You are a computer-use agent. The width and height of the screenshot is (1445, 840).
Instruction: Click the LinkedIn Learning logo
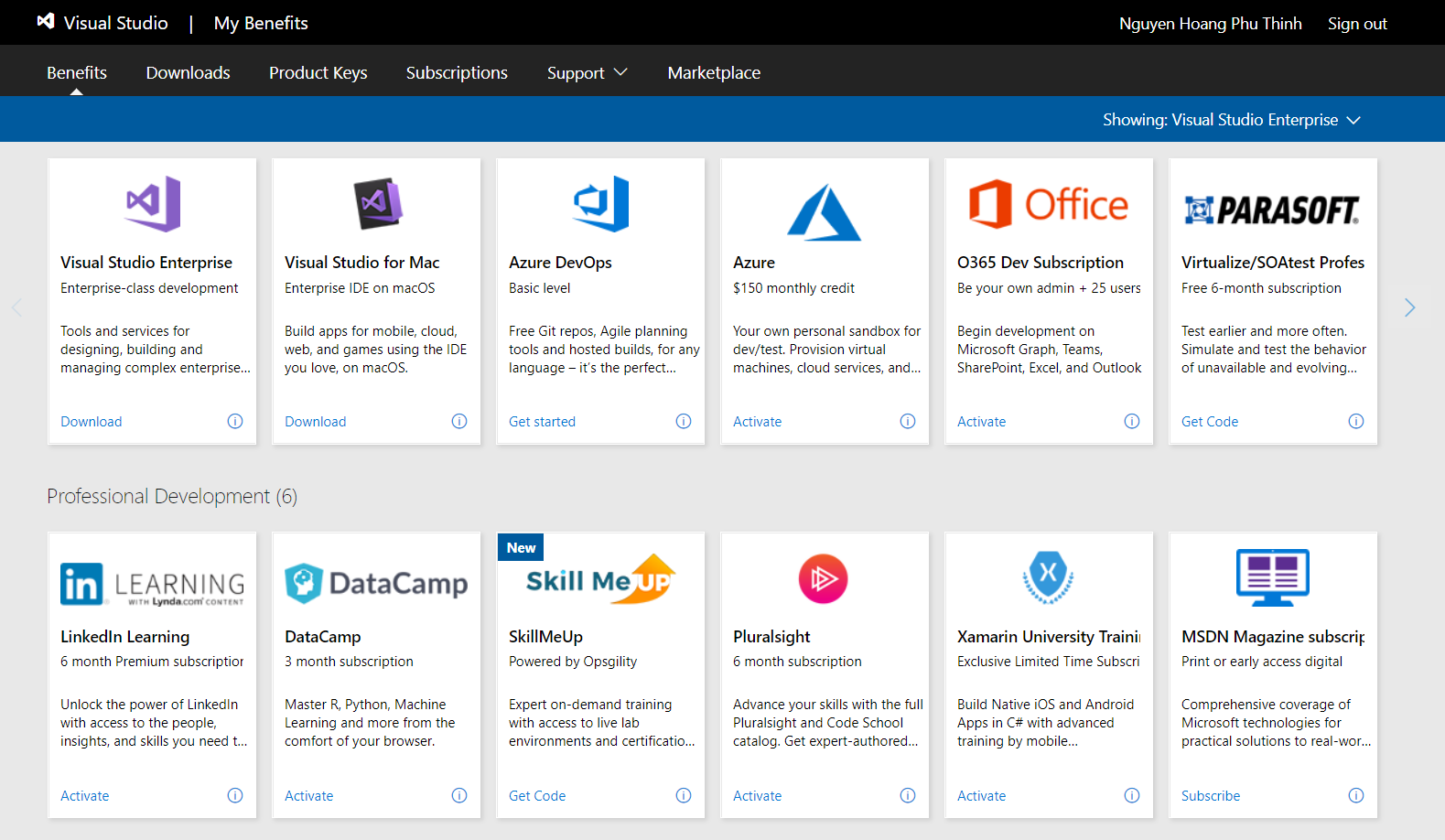pos(153,584)
